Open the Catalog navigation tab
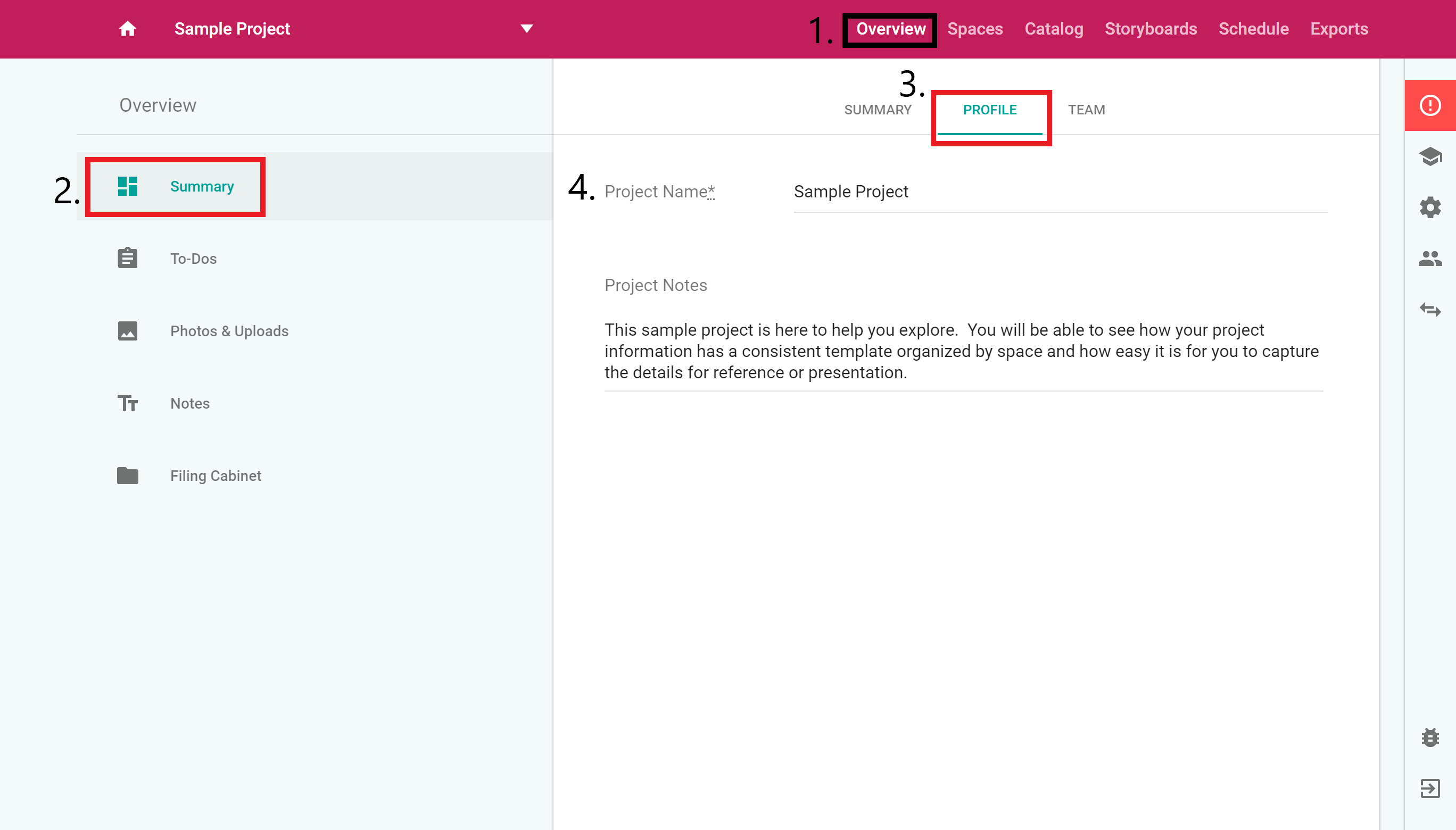 (1054, 29)
